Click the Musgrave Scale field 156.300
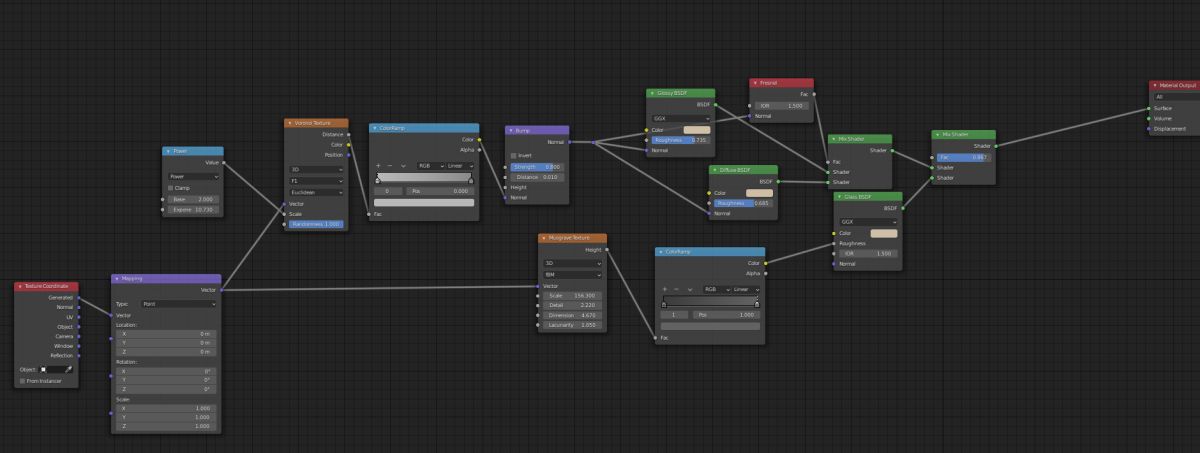1200x453 pixels. click(x=573, y=295)
